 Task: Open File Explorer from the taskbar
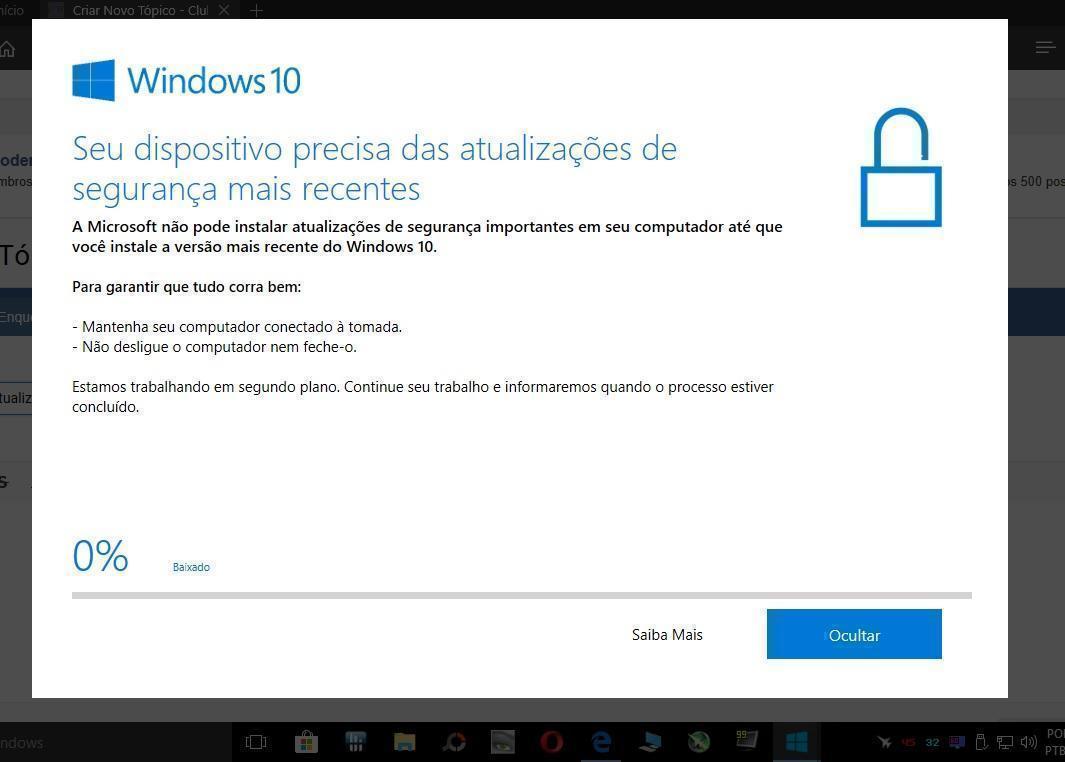(x=404, y=742)
